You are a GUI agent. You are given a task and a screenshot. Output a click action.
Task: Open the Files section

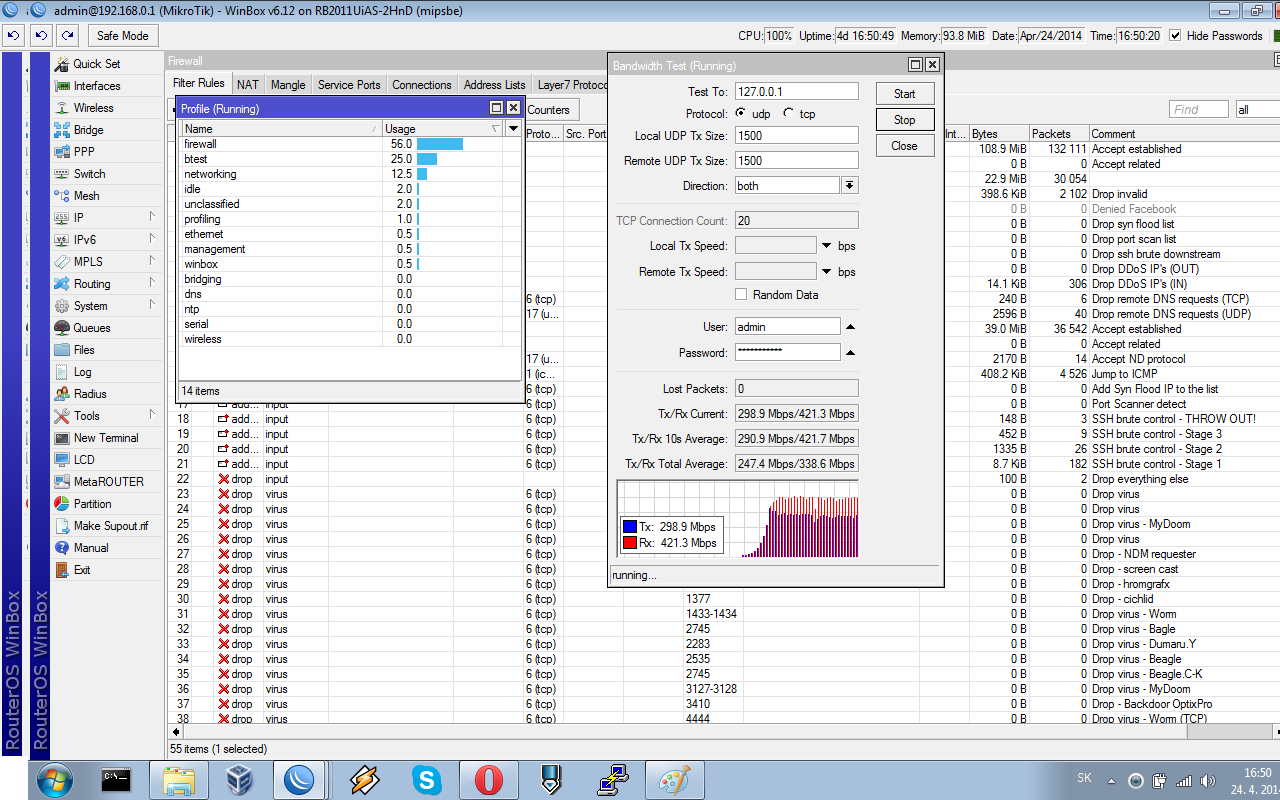[84, 350]
